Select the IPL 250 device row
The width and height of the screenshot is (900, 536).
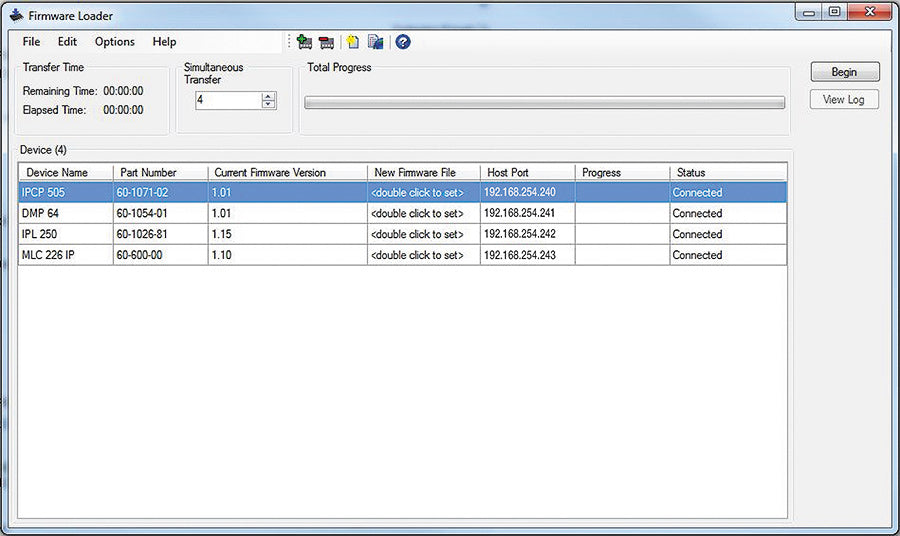[402, 234]
